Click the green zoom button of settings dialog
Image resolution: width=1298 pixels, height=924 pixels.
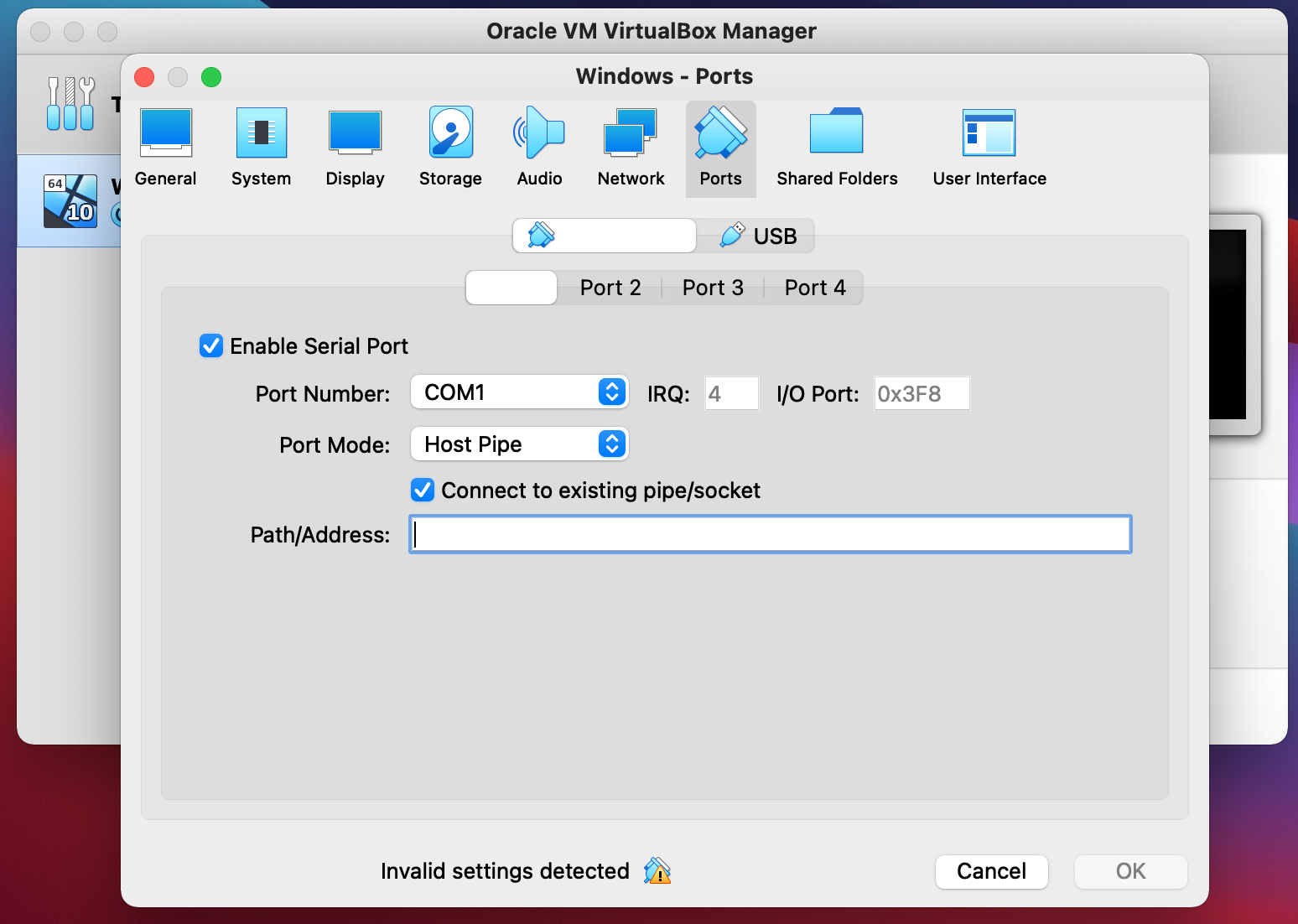tap(211, 77)
